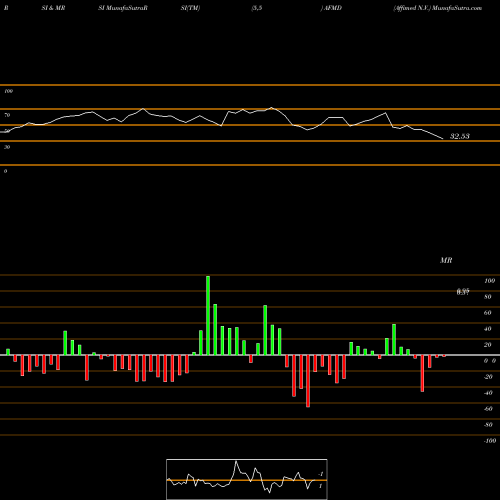Click the -100 label on the MR axis

(490, 441)
